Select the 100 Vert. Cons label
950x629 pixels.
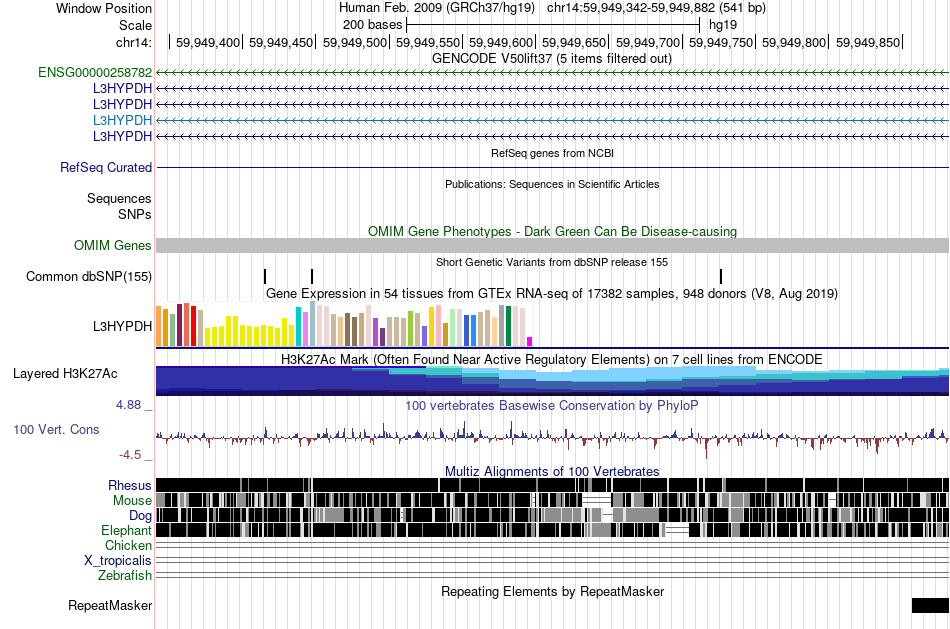click(56, 430)
